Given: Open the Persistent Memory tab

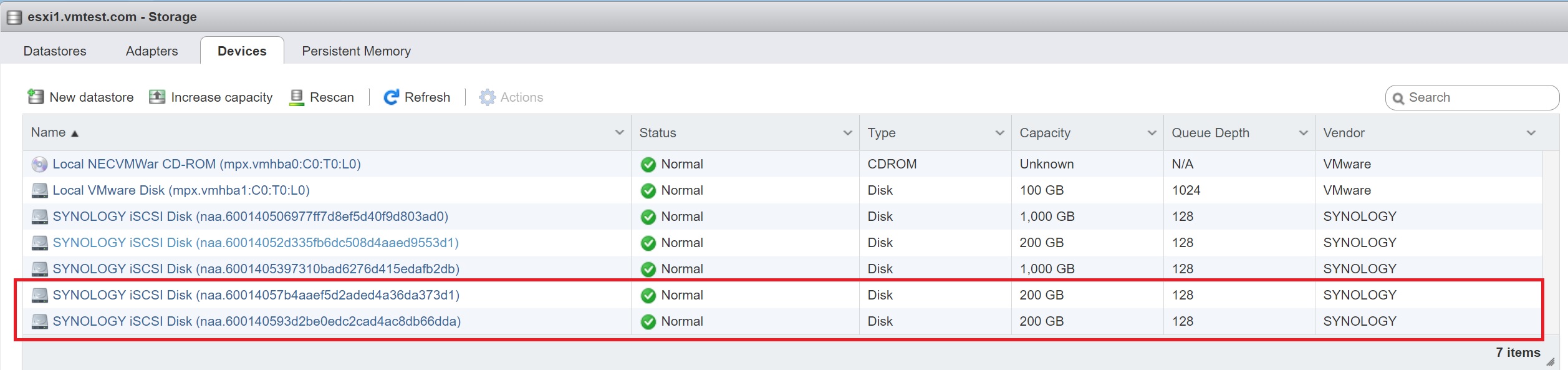Looking at the screenshot, I should pyautogui.click(x=356, y=51).
